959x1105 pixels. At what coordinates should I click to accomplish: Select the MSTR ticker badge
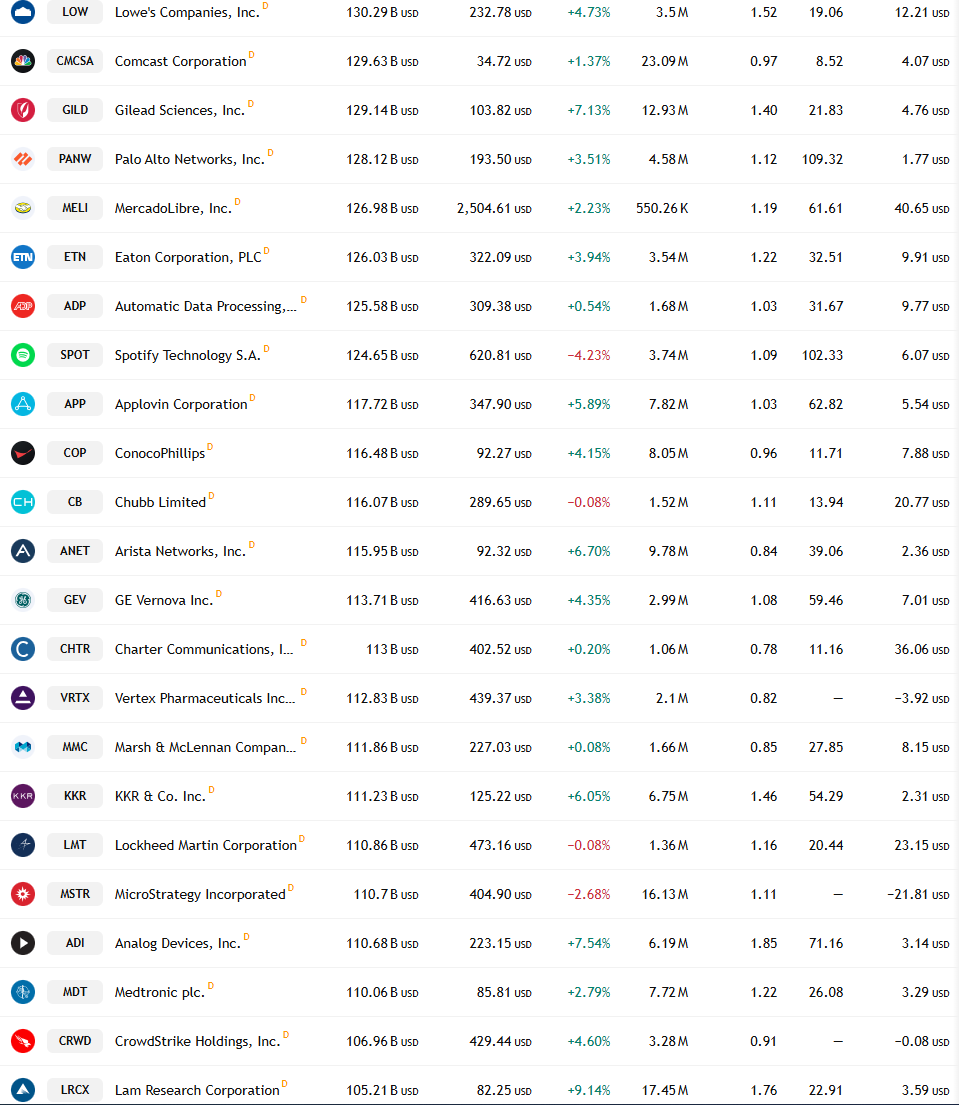click(75, 894)
